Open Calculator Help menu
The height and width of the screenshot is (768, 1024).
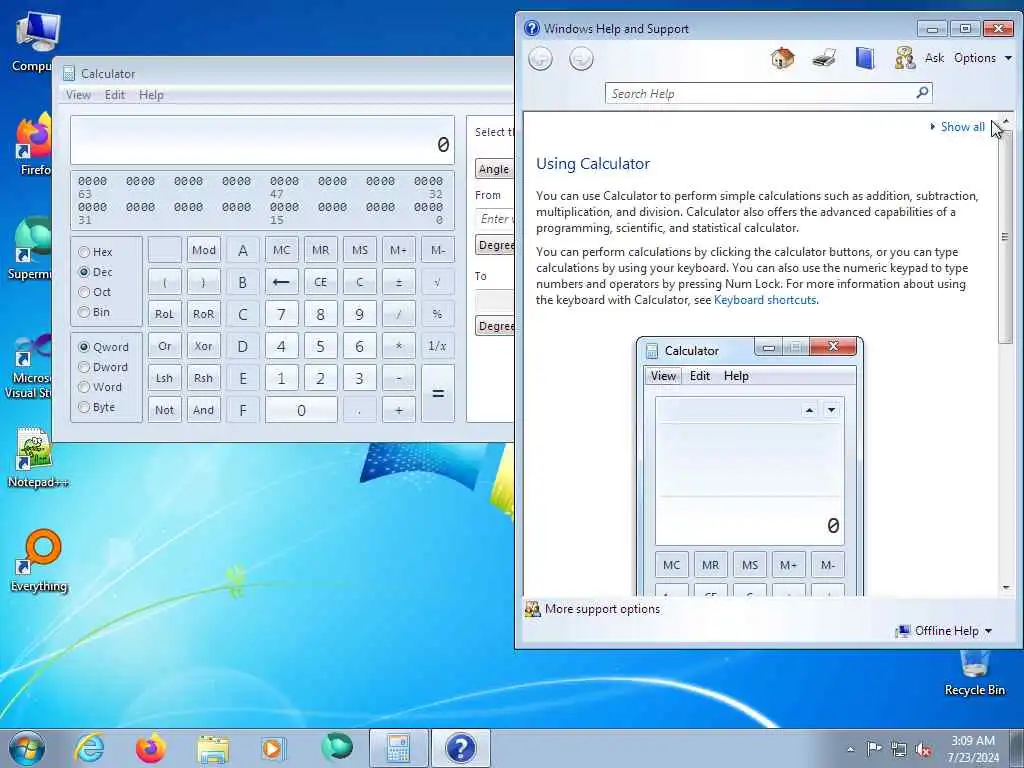[151, 95]
